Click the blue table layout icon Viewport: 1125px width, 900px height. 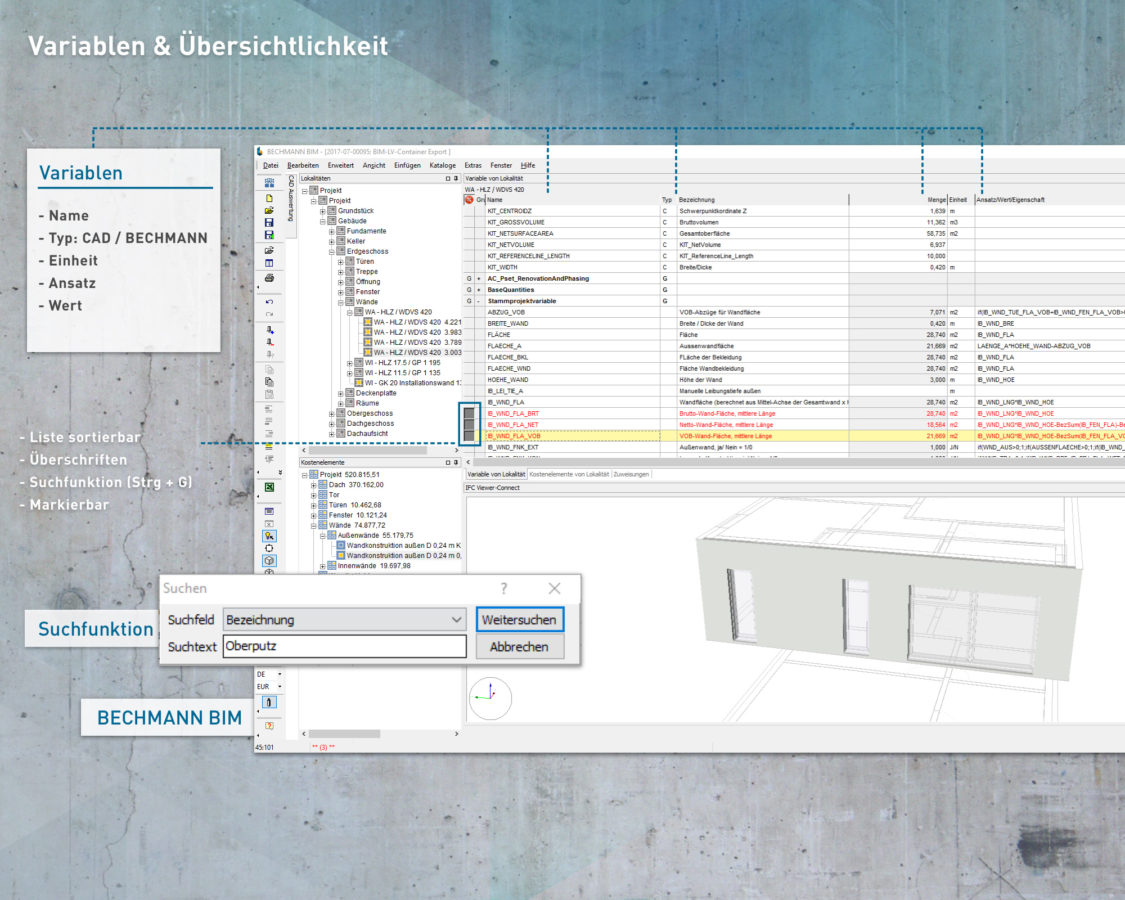[x=269, y=263]
